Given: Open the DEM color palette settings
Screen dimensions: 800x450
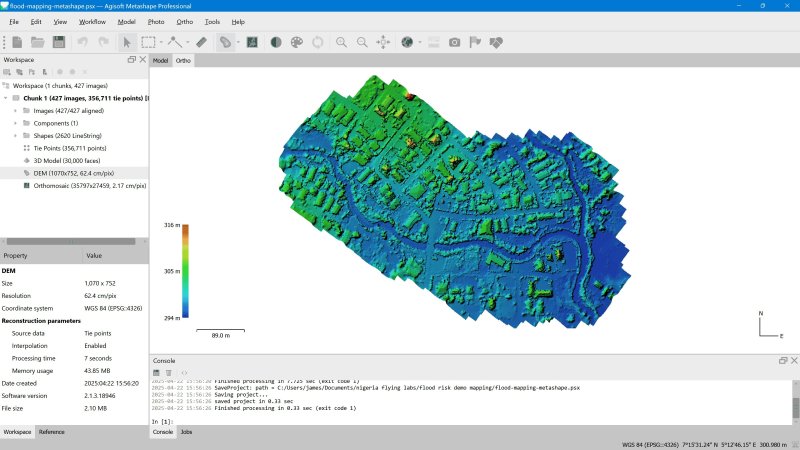Looking at the screenshot, I should coord(296,42).
